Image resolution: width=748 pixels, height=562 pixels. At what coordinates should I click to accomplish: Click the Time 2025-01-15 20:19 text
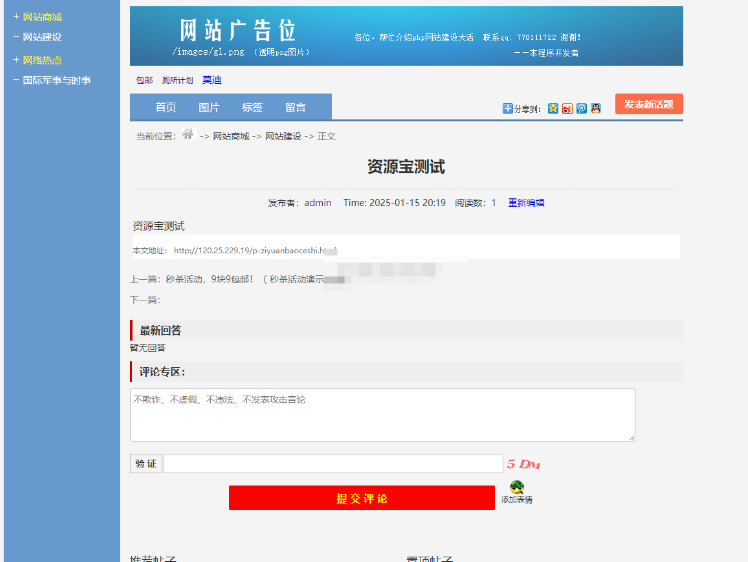(395, 203)
